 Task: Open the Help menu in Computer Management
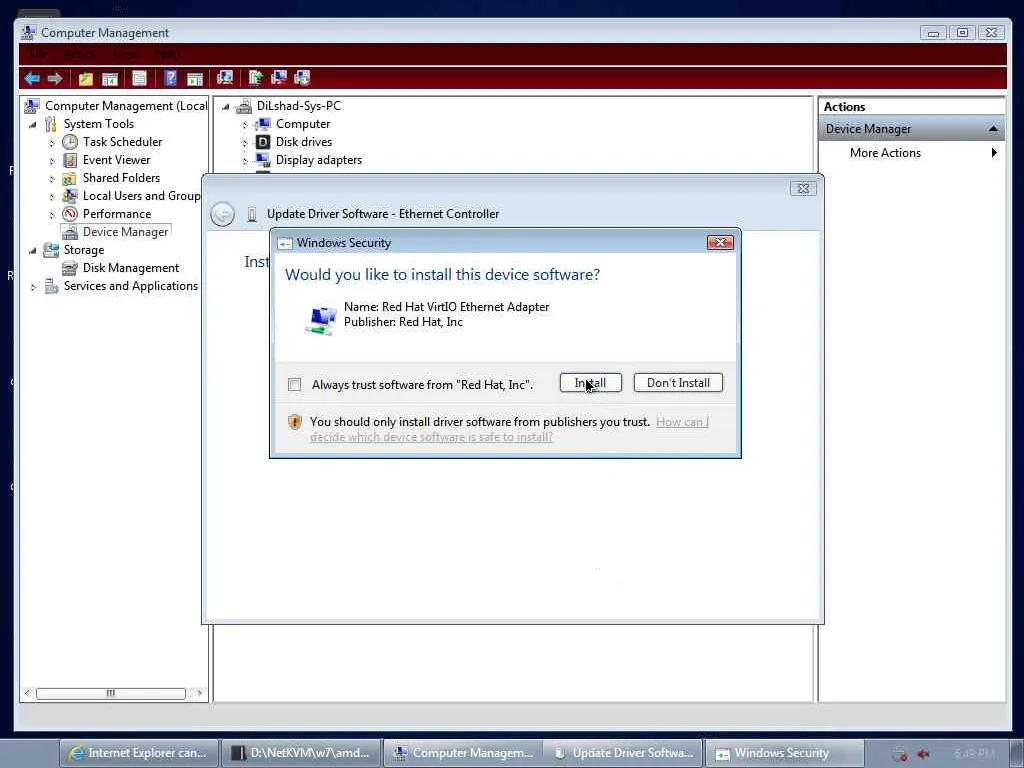click(167, 54)
